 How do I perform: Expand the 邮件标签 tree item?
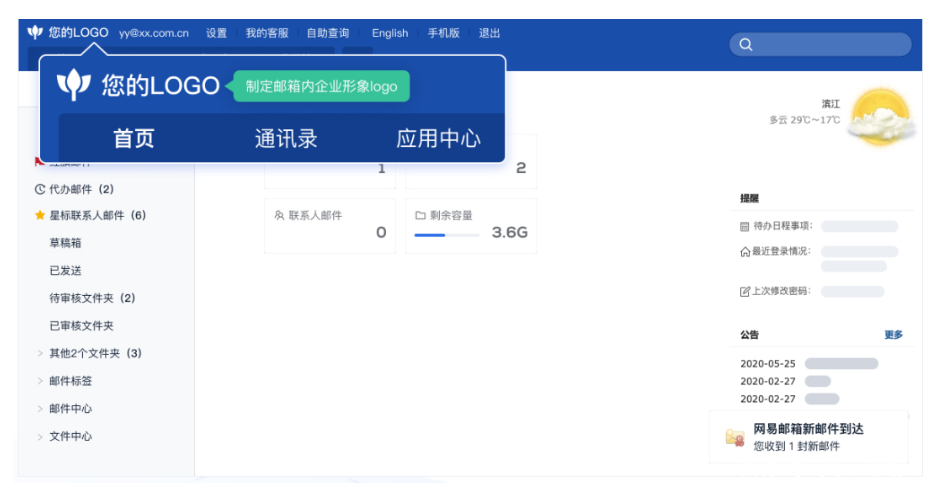(40, 381)
